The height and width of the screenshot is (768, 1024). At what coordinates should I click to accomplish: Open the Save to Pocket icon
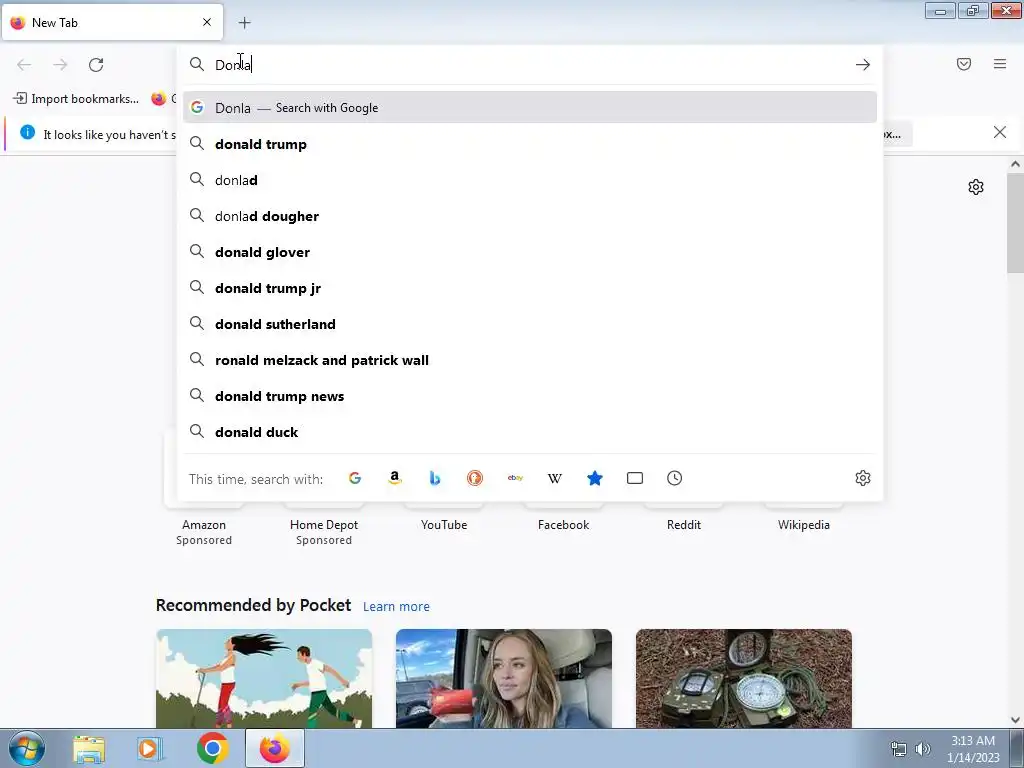coord(964,64)
